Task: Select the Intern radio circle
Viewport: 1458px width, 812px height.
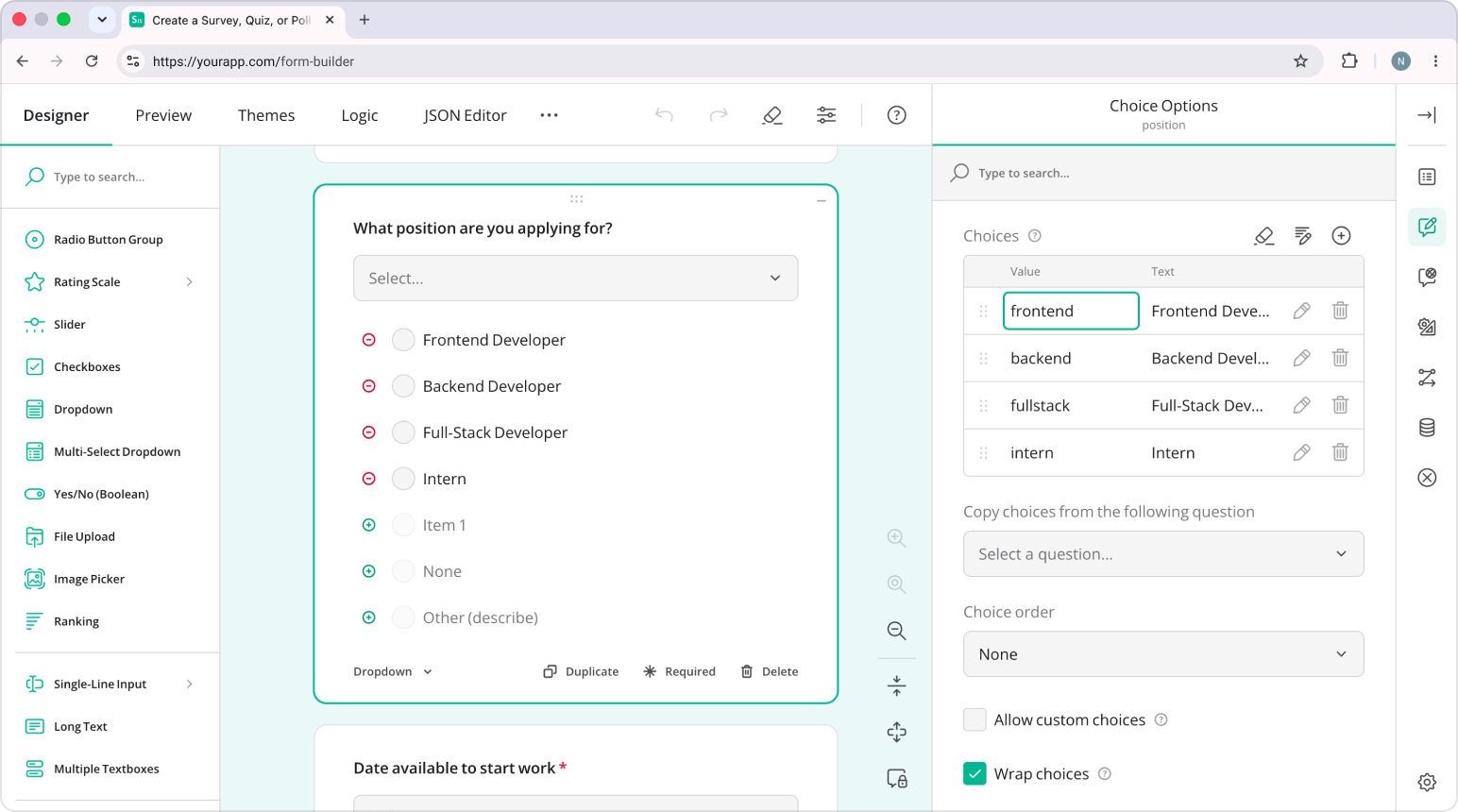Action: 403,479
